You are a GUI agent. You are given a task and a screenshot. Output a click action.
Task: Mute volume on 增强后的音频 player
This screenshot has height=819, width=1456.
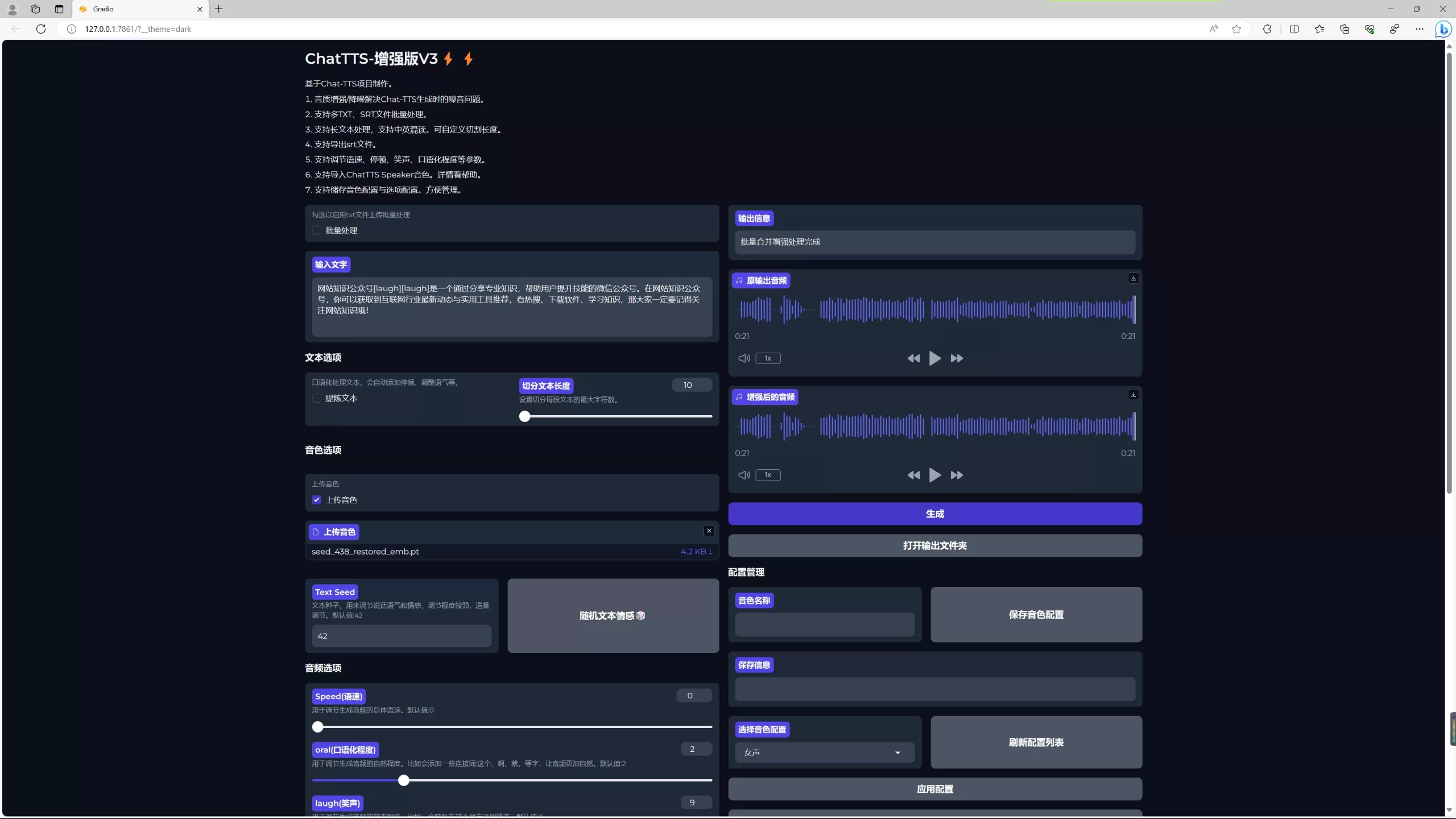(743, 475)
